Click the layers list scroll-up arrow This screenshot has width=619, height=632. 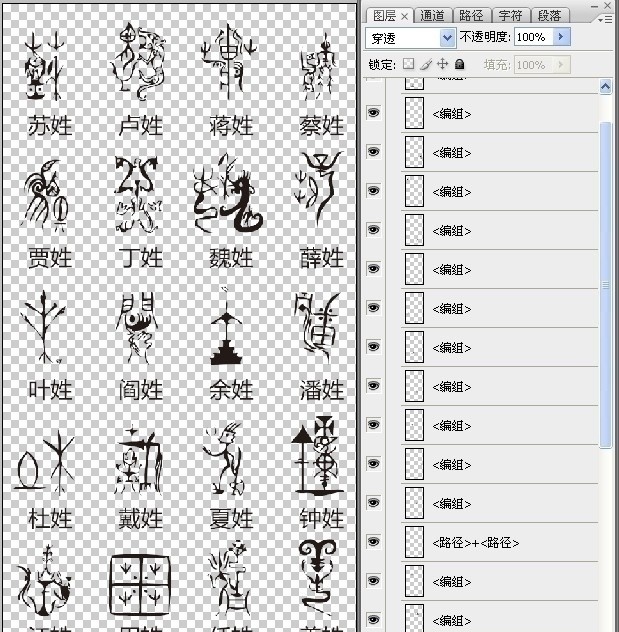coord(605,87)
